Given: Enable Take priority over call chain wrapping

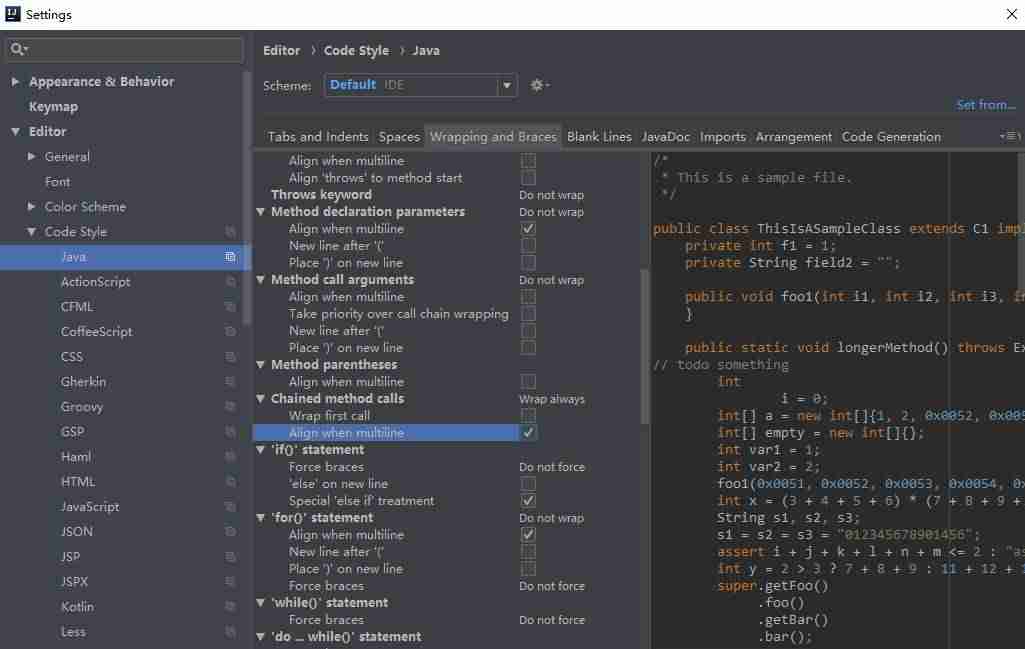Looking at the screenshot, I should coord(528,314).
